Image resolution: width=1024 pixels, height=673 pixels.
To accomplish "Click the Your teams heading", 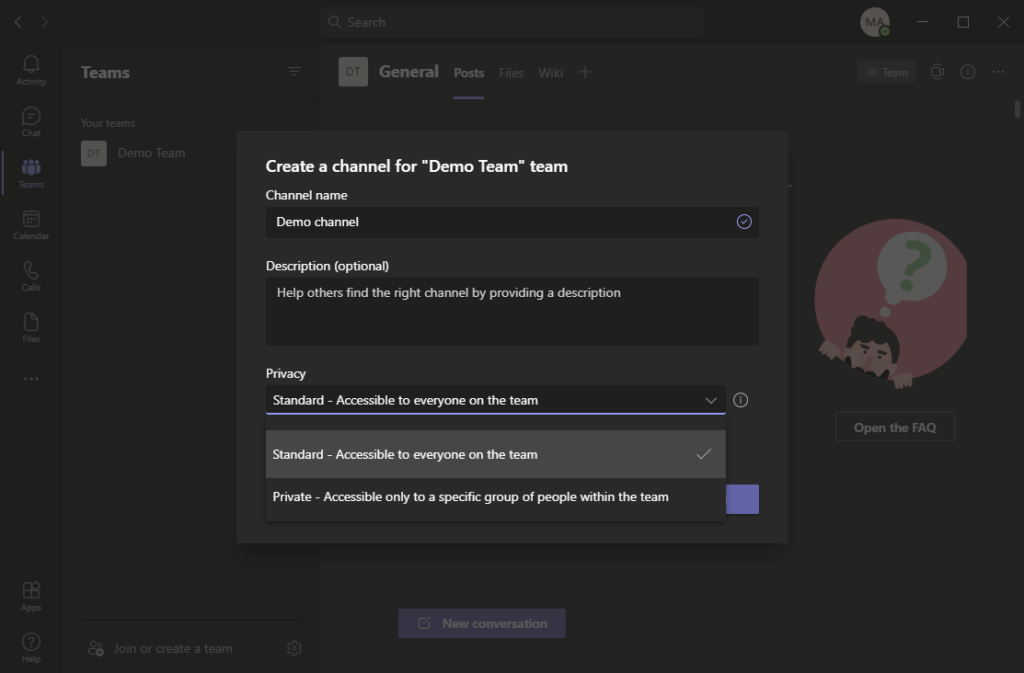I will pos(108,123).
